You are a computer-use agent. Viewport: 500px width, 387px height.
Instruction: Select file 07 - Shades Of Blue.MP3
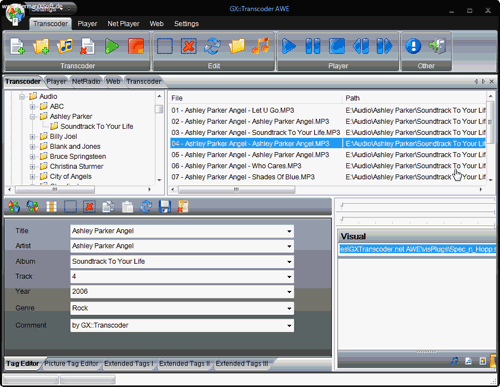pyautogui.click(x=243, y=177)
